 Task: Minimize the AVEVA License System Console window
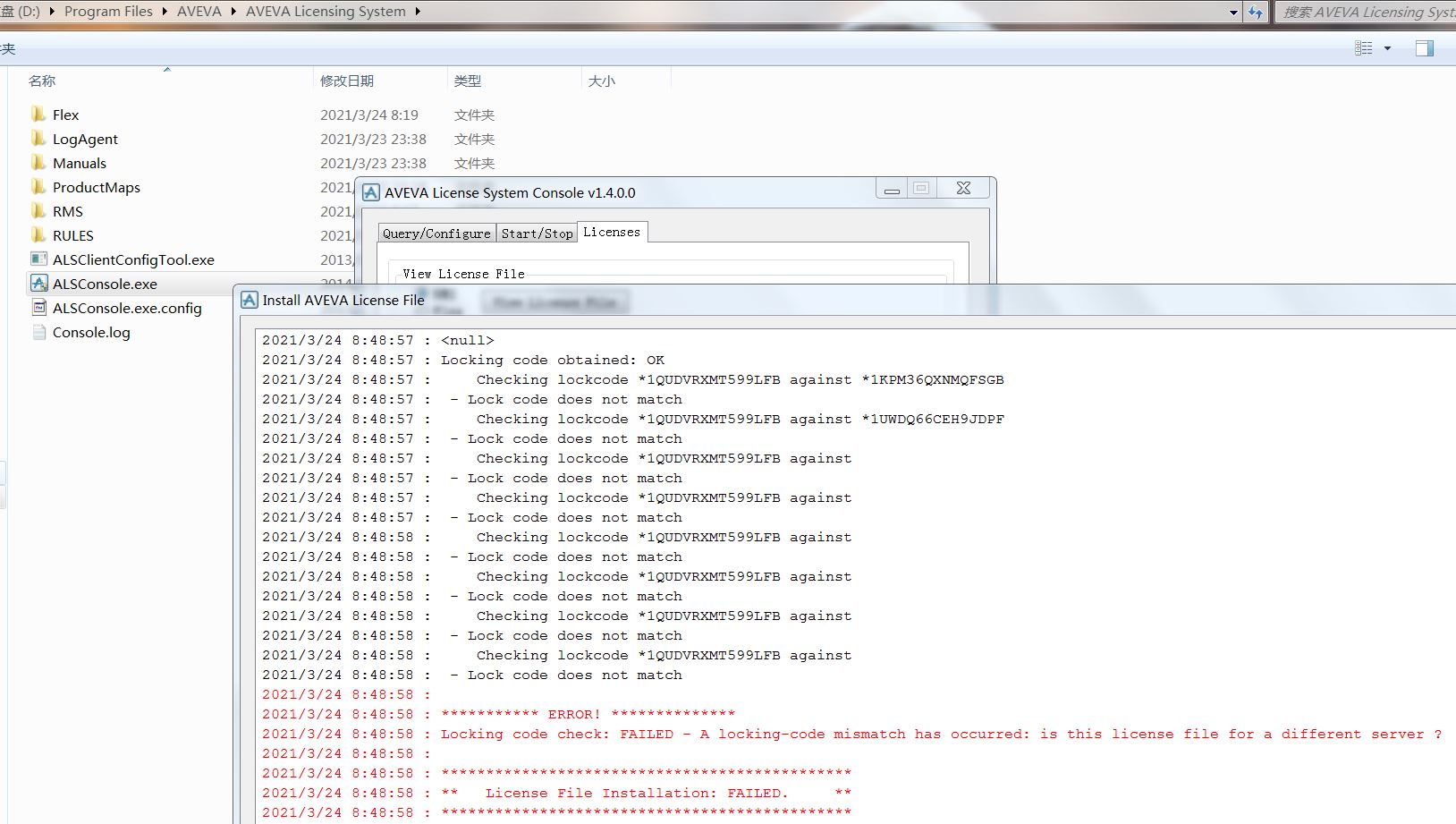pyautogui.click(x=892, y=189)
